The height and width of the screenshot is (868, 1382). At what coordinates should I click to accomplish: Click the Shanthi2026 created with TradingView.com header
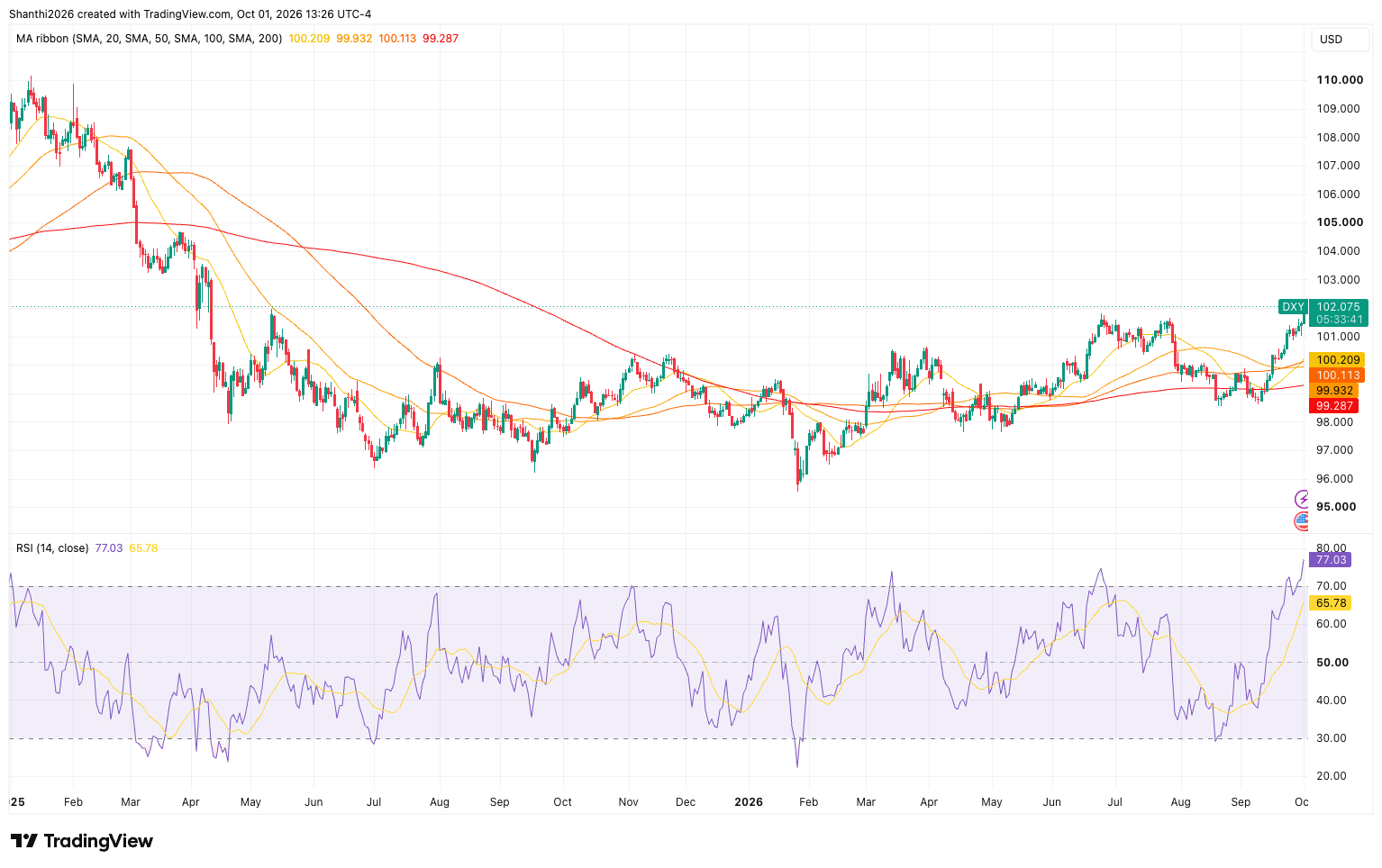190,14
